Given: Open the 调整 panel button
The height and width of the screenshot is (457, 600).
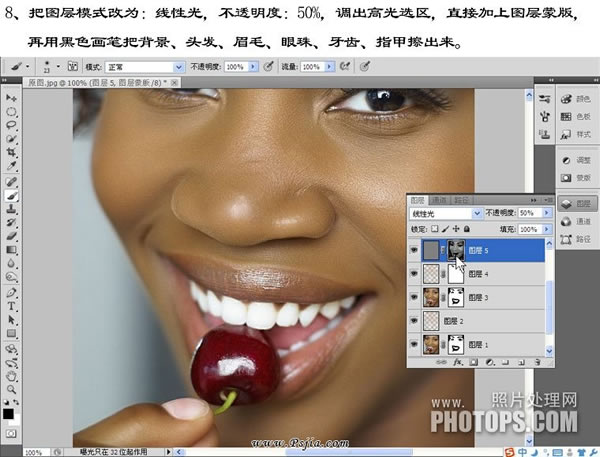Looking at the screenshot, I should 576,160.
